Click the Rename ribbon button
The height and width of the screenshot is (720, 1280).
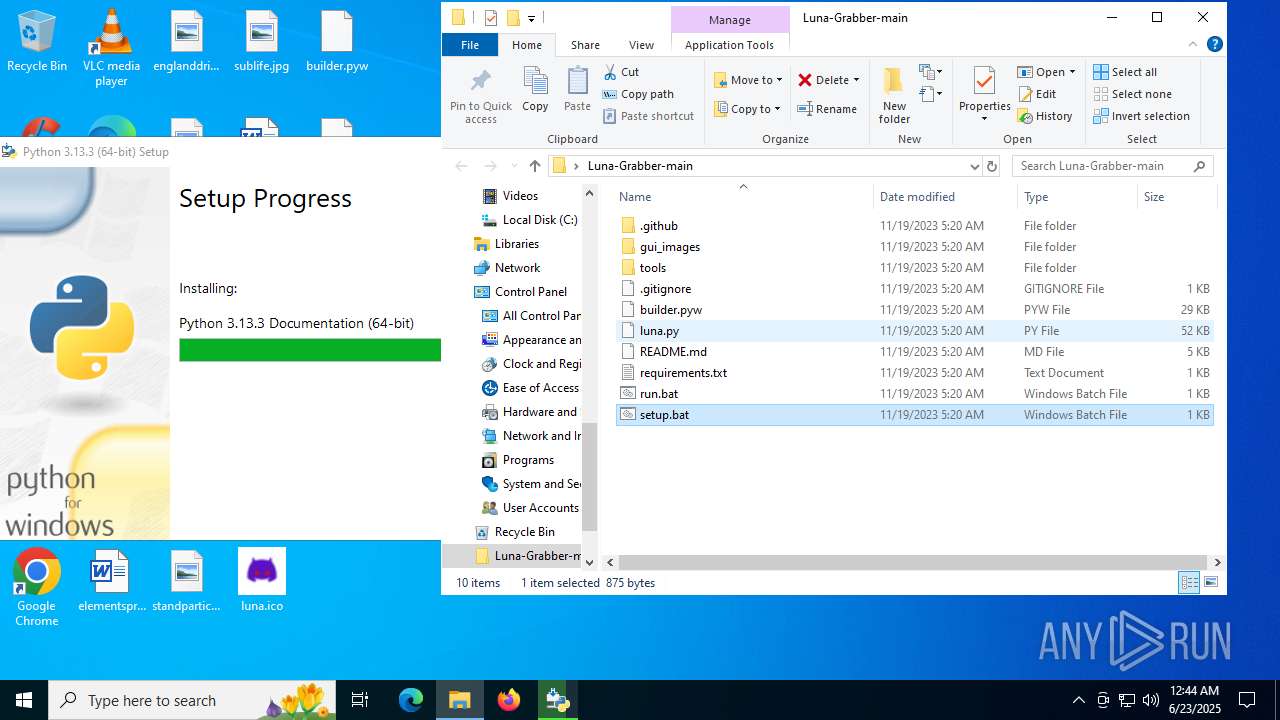[x=827, y=109]
